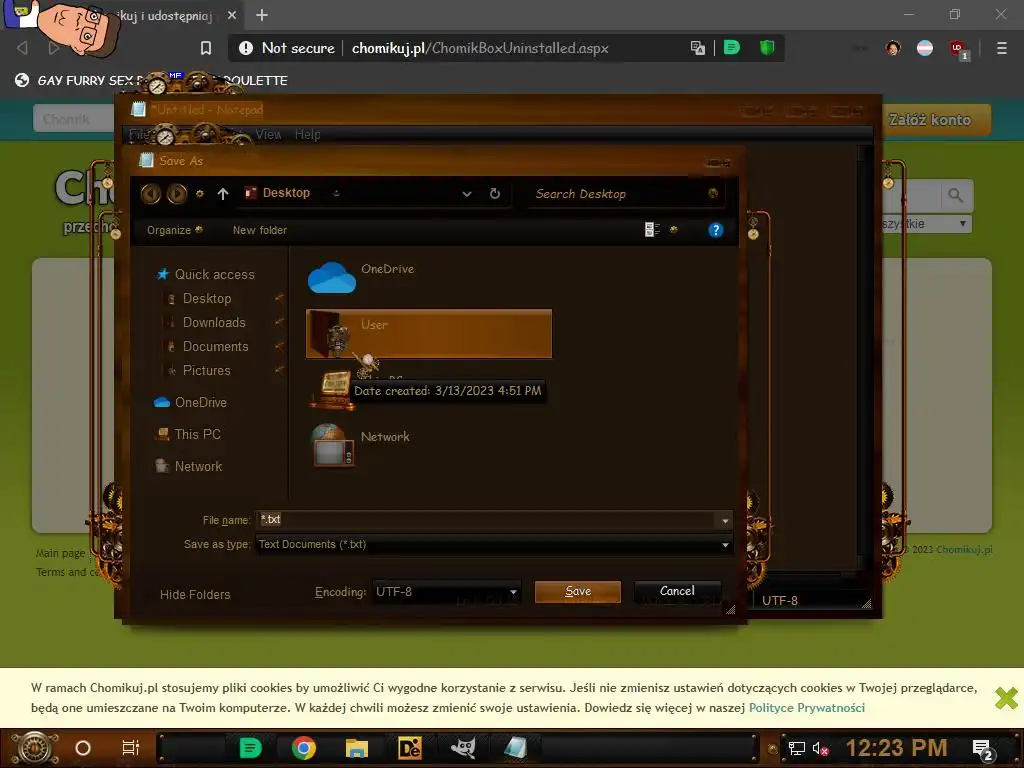Open the Start menu gear button
The height and width of the screenshot is (768, 1024).
(x=37, y=748)
